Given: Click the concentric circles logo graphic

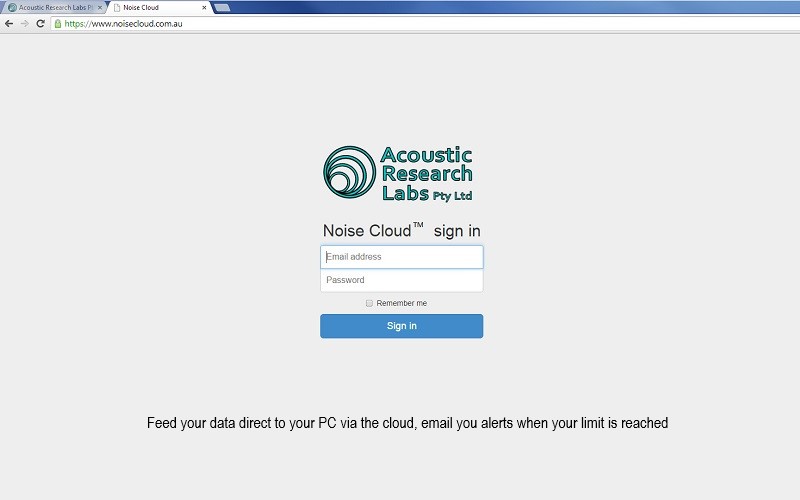Looking at the screenshot, I should pyautogui.click(x=349, y=172).
